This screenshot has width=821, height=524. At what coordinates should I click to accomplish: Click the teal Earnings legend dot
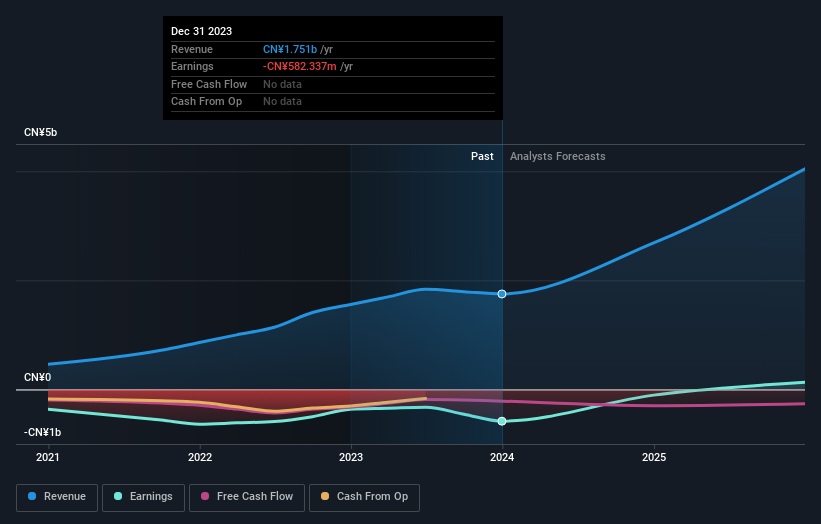118,496
